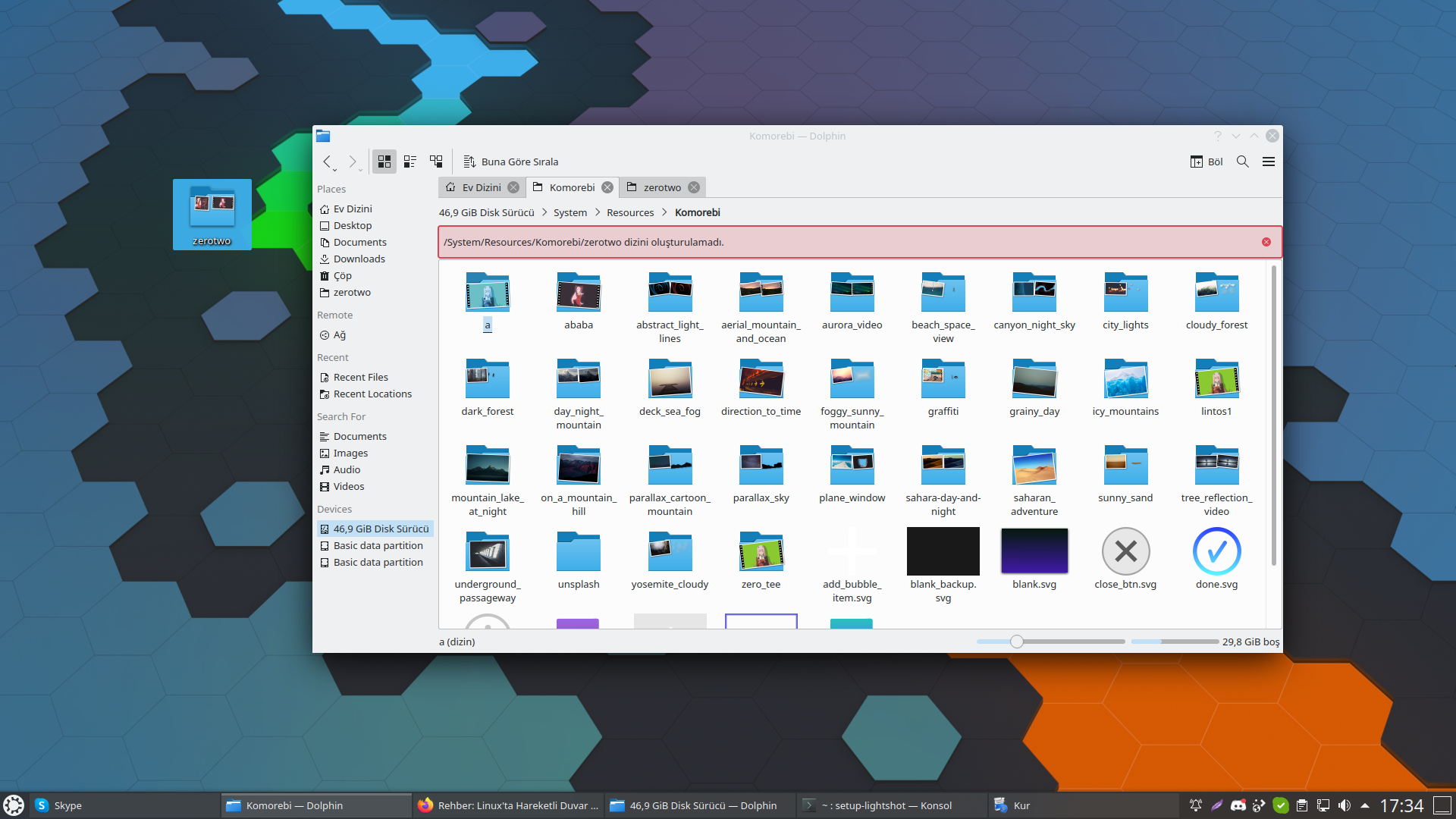Open Downloads in the Places panel
The image size is (1456, 819).
[359, 259]
